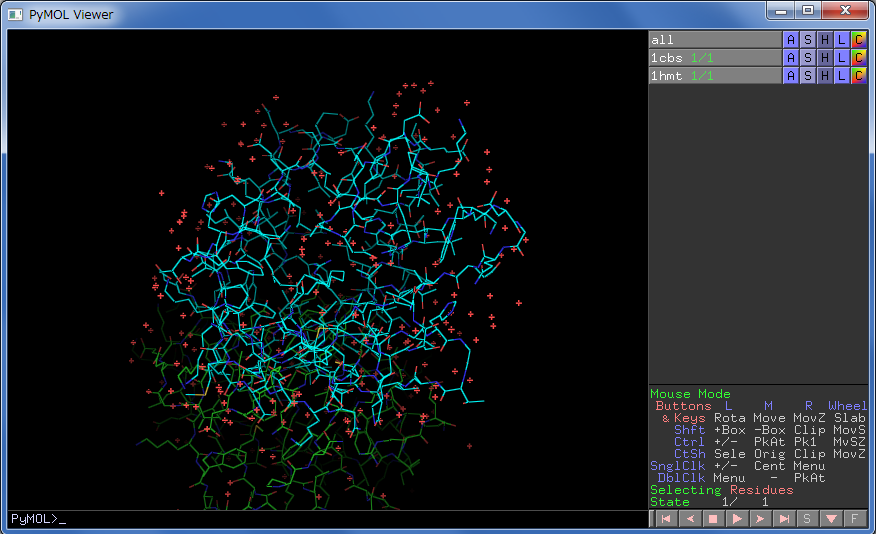This screenshot has width=876, height=534.
Task: Step back one frame
Action: [689, 519]
